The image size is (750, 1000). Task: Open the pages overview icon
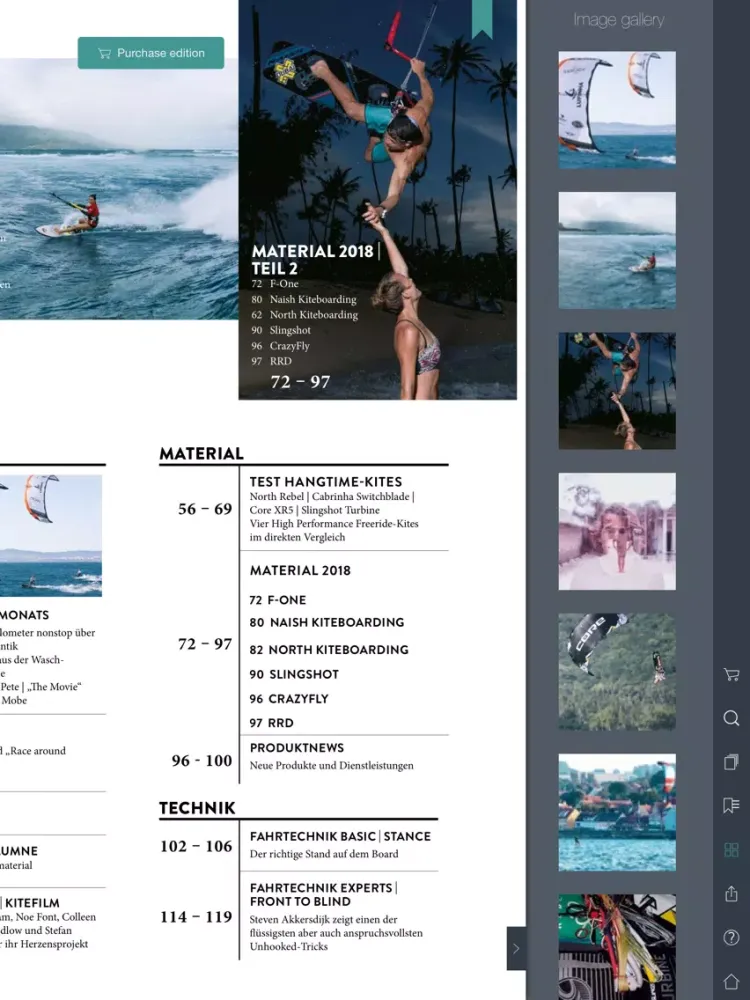pos(731,761)
